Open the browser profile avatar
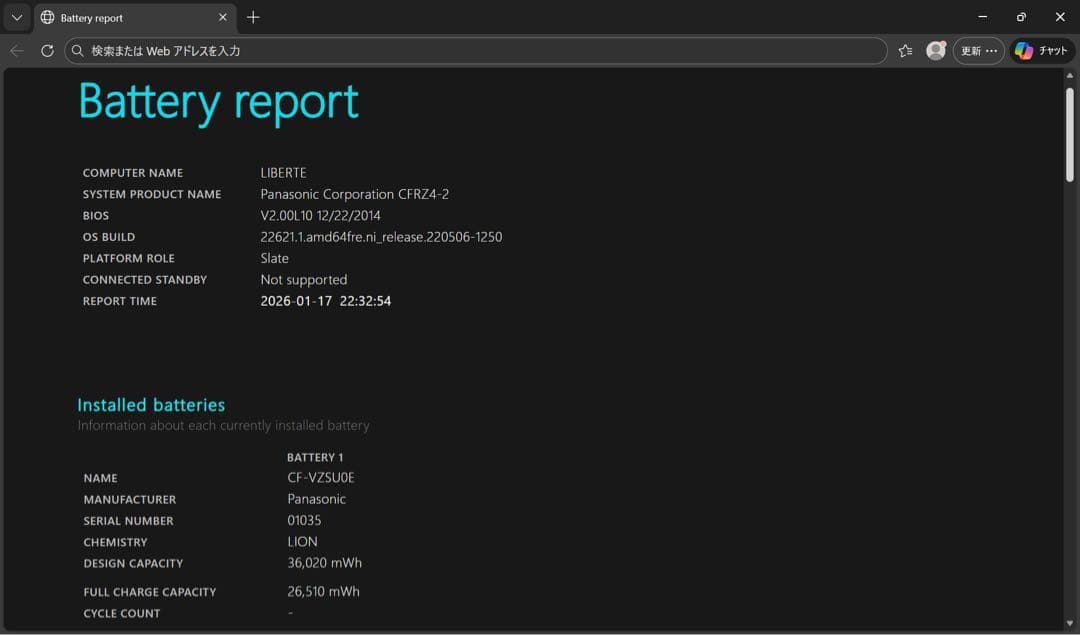This screenshot has height=635, width=1080. click(x=935, y=50)
